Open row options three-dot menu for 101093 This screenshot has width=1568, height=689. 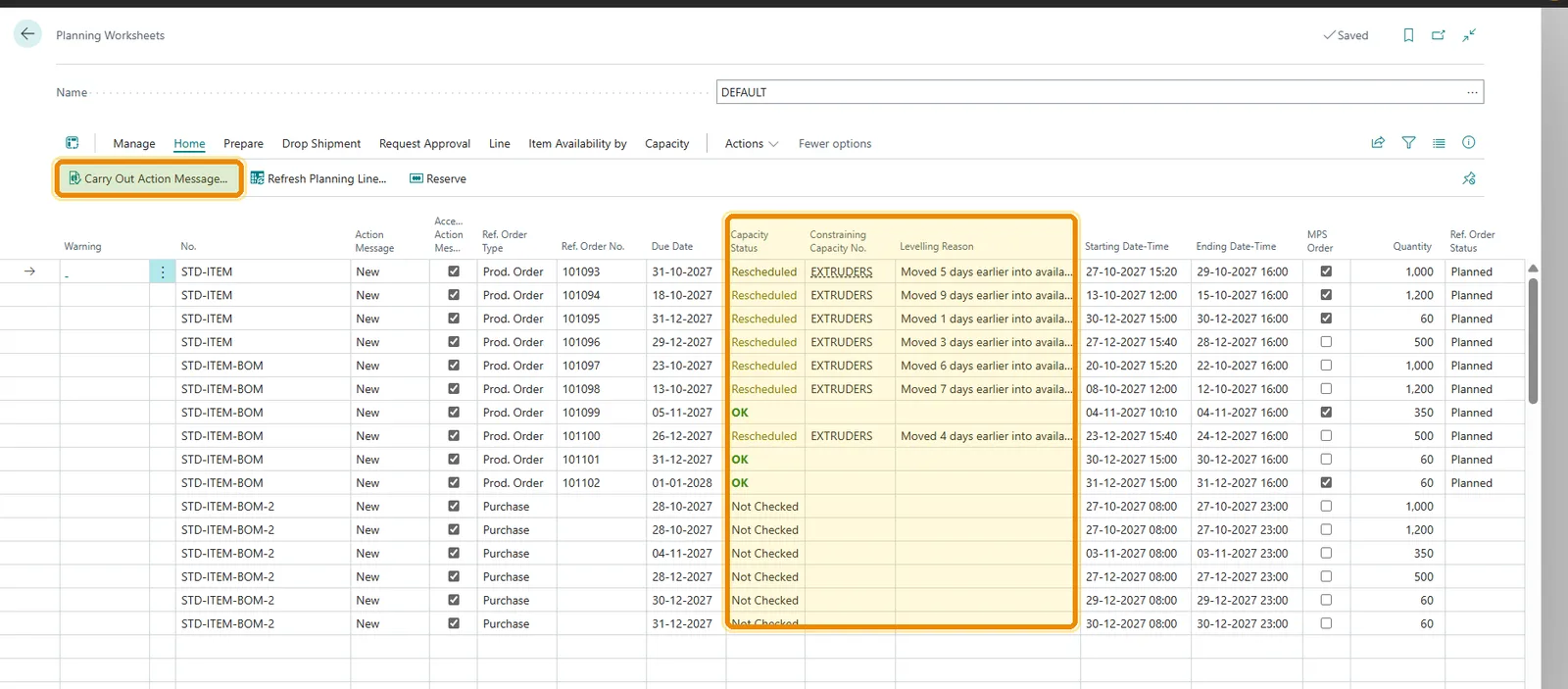click(x=163, y=272)
